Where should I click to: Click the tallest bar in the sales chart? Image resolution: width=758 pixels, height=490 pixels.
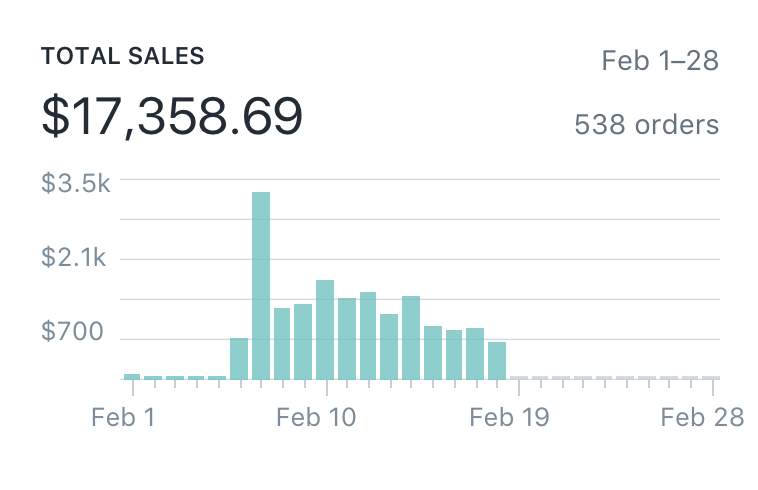[x=260, y=285]
